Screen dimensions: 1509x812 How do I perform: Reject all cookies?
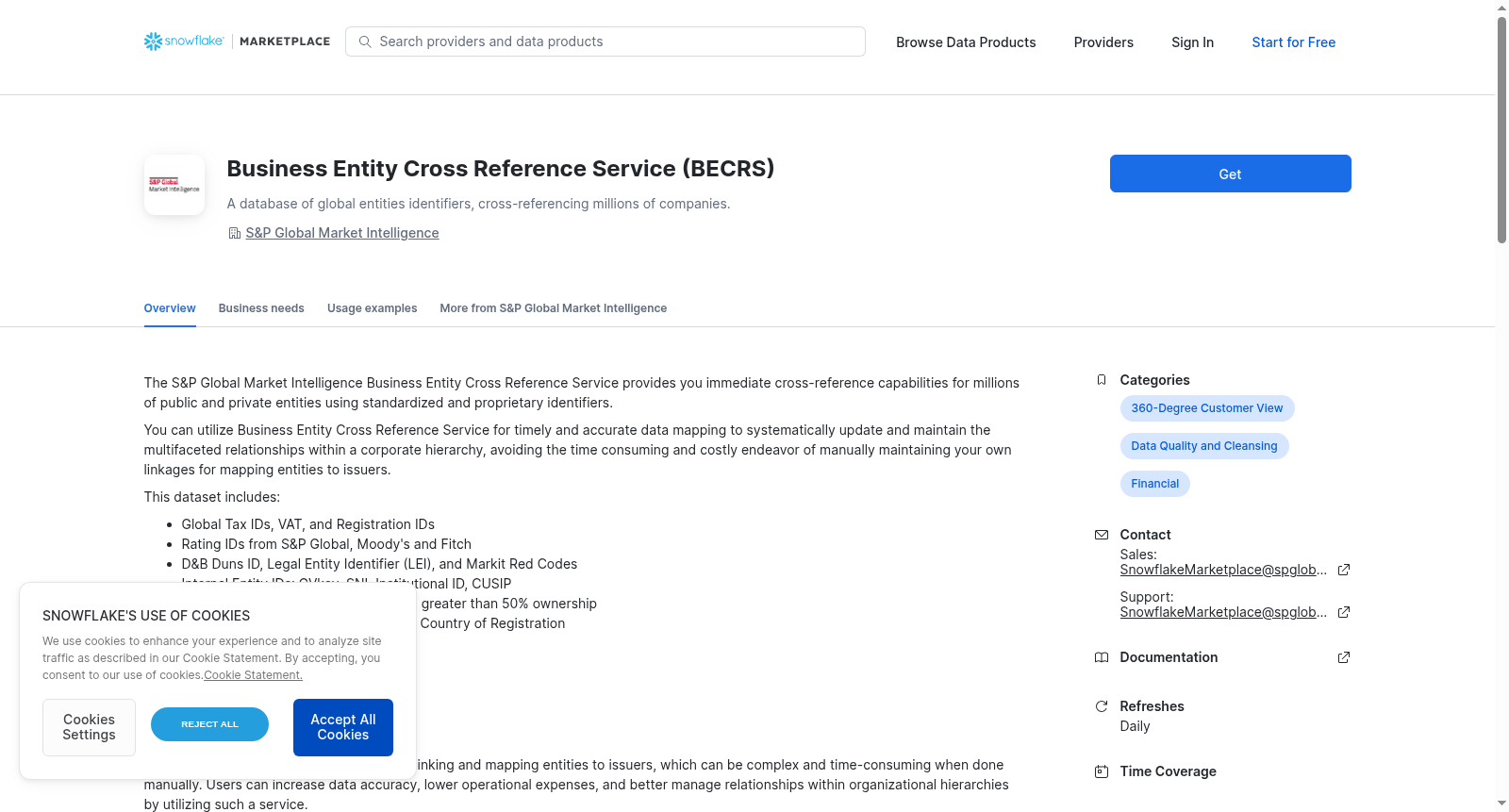209,724
